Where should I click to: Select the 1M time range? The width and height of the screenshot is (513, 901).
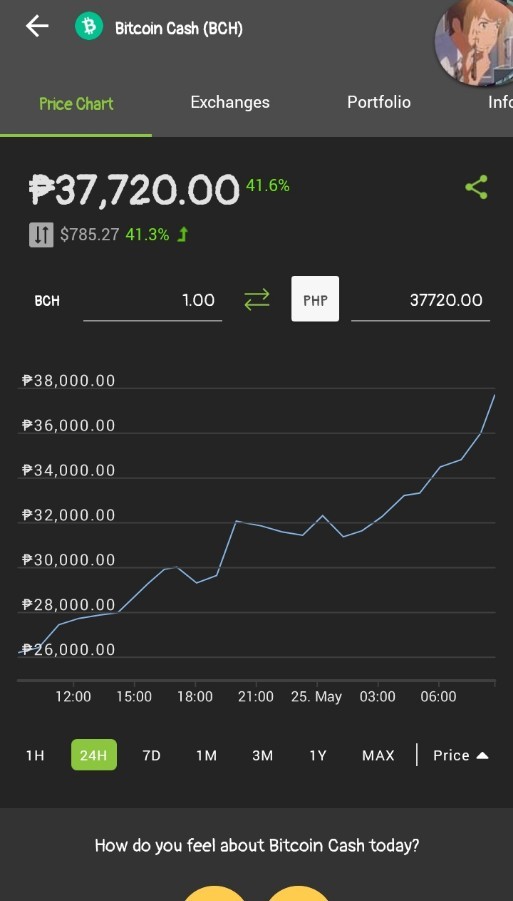206,755
